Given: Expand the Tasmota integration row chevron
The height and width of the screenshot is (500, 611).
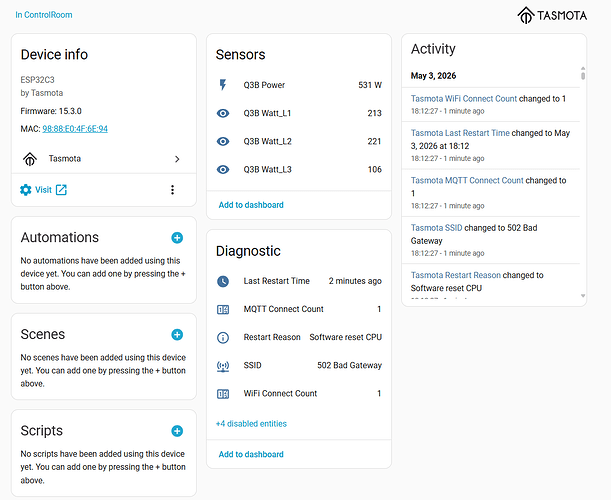Looking at the screenshot, I should [177, 159].
